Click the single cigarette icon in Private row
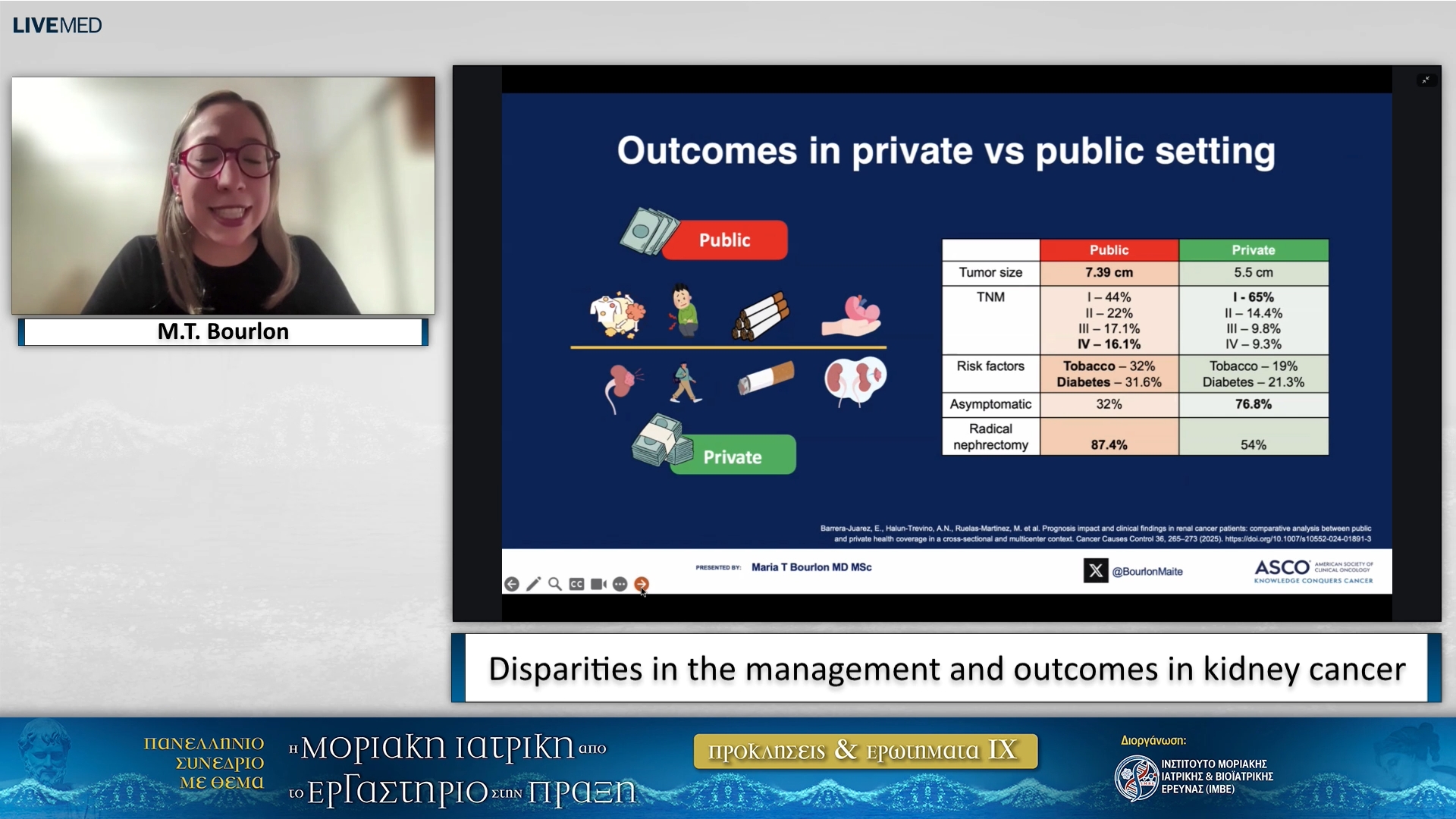 coord(766,378)
